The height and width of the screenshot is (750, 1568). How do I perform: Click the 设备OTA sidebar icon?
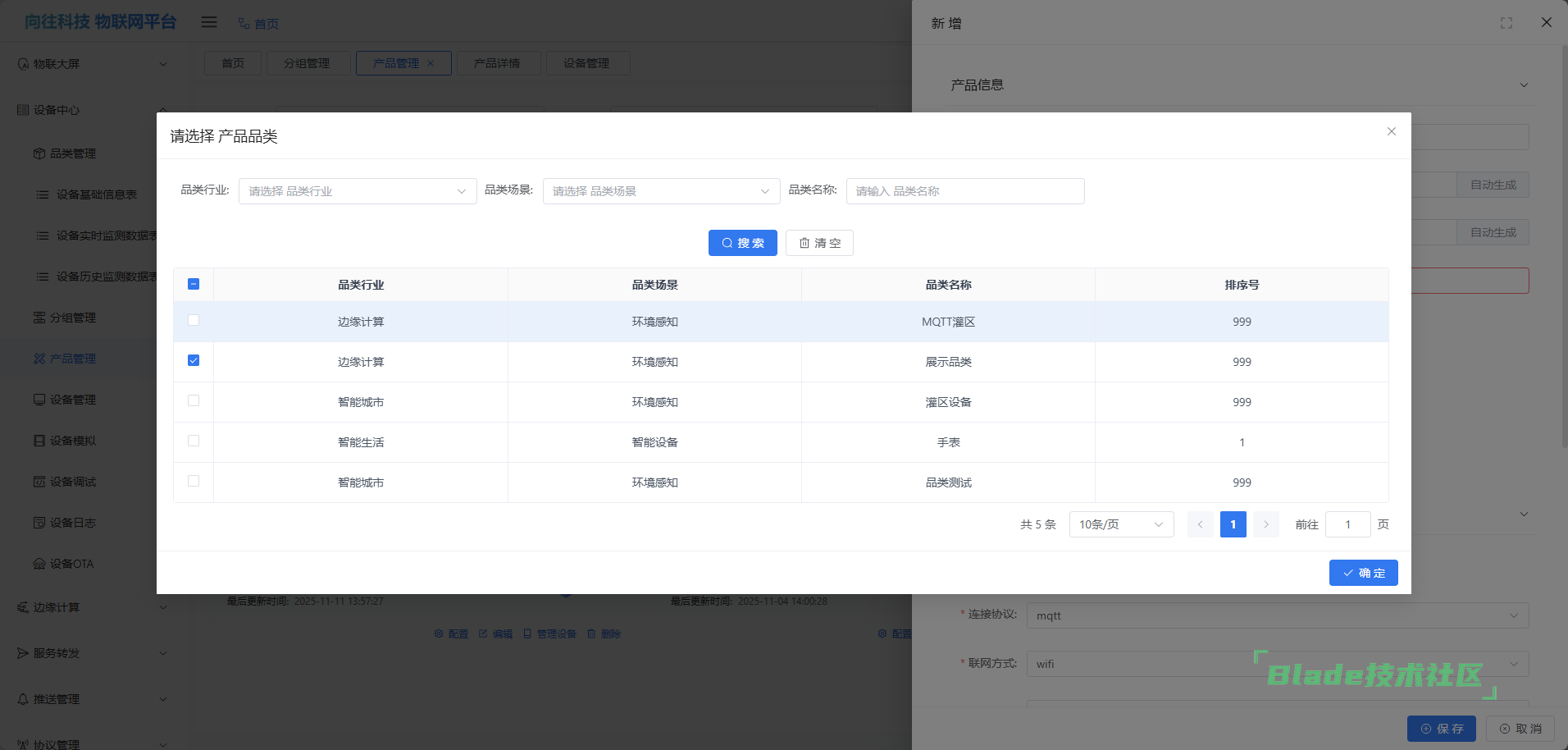(39, 564)
